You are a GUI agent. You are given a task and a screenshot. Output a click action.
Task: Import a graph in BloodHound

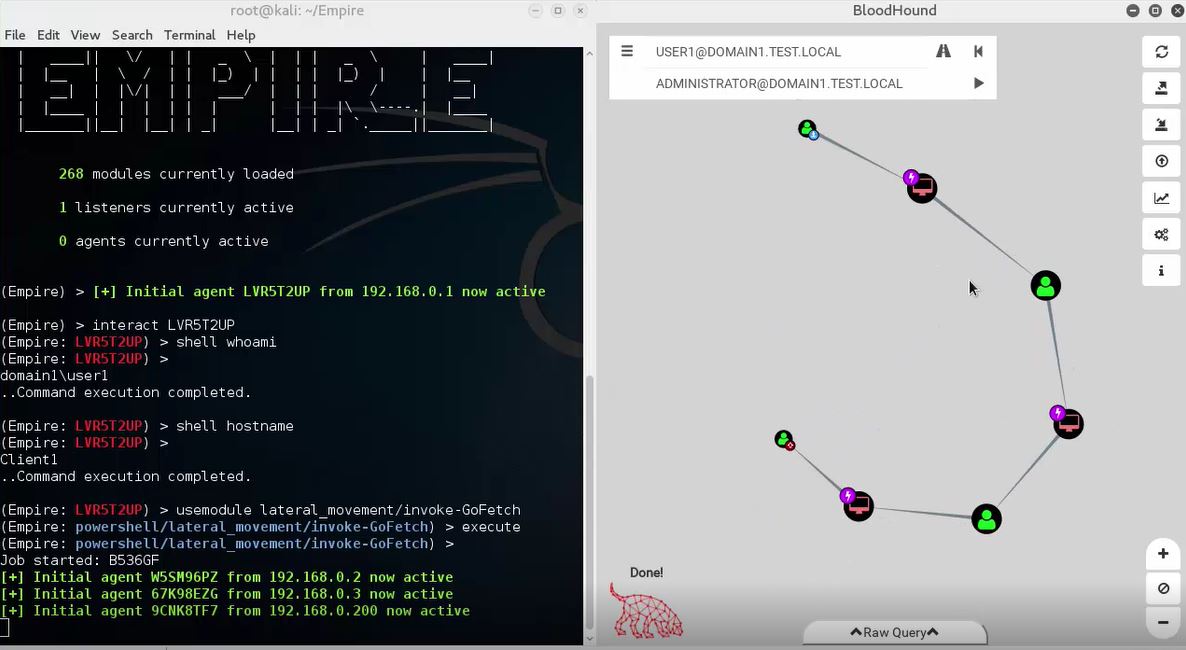tap(1161, 125)
